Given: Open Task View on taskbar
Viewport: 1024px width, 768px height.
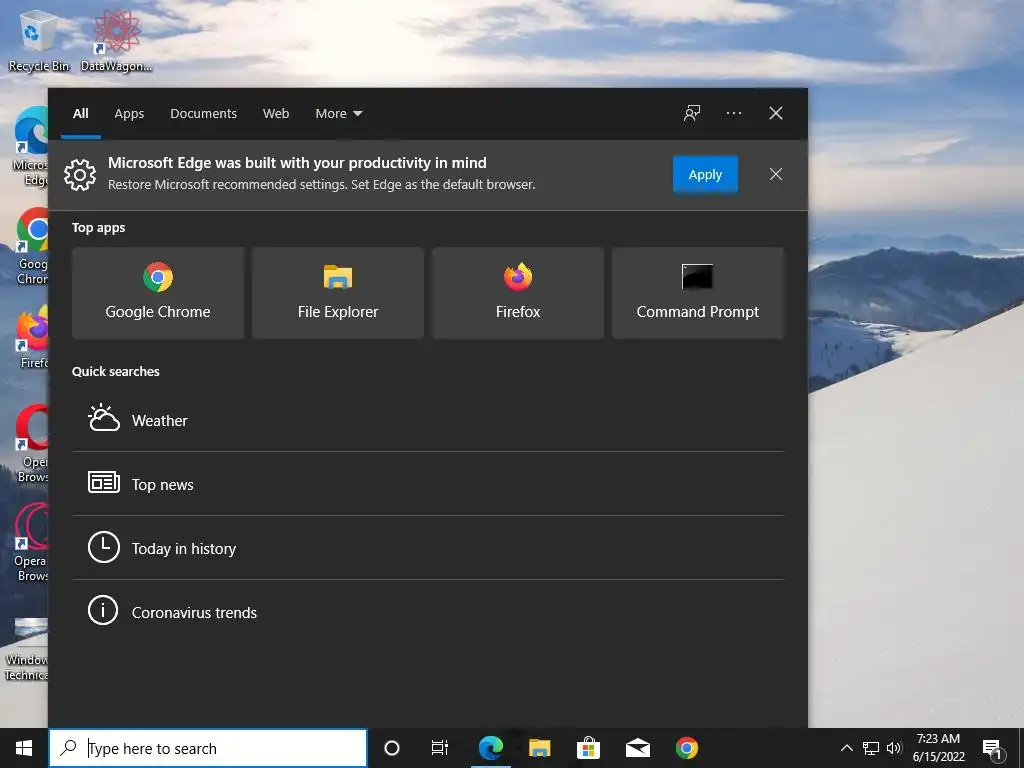Looking at the screenshot, I should (440, 748).
